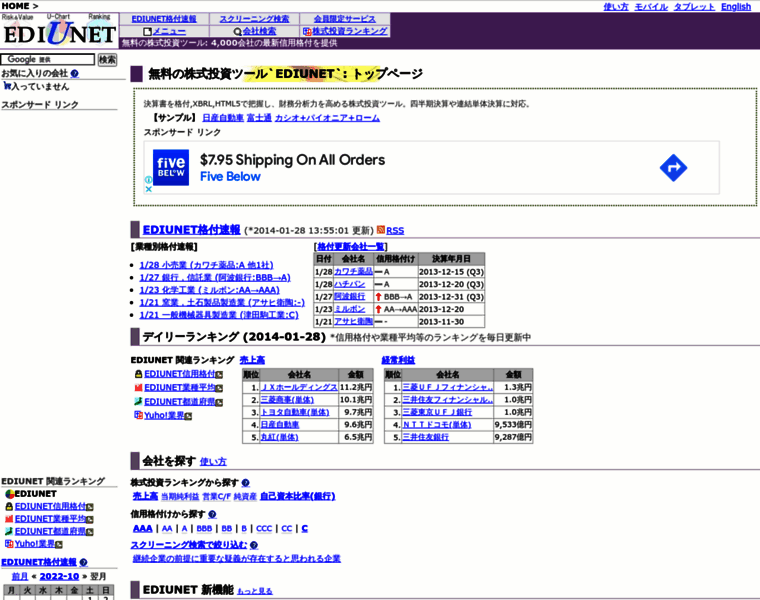This screenshot has width=760, height=600.
Task: Select the AAA credit rating link
Action: pos(142,528)
